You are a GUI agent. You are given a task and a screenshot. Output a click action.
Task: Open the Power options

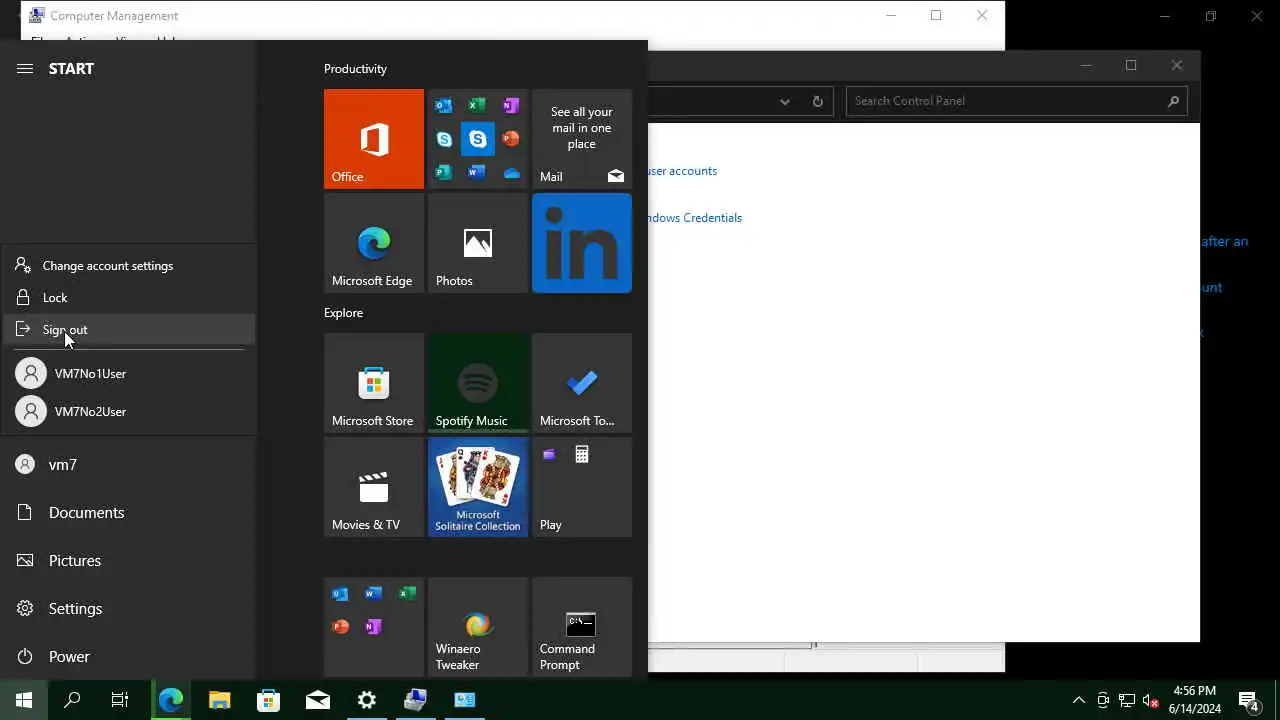click(x=128, y=657)
